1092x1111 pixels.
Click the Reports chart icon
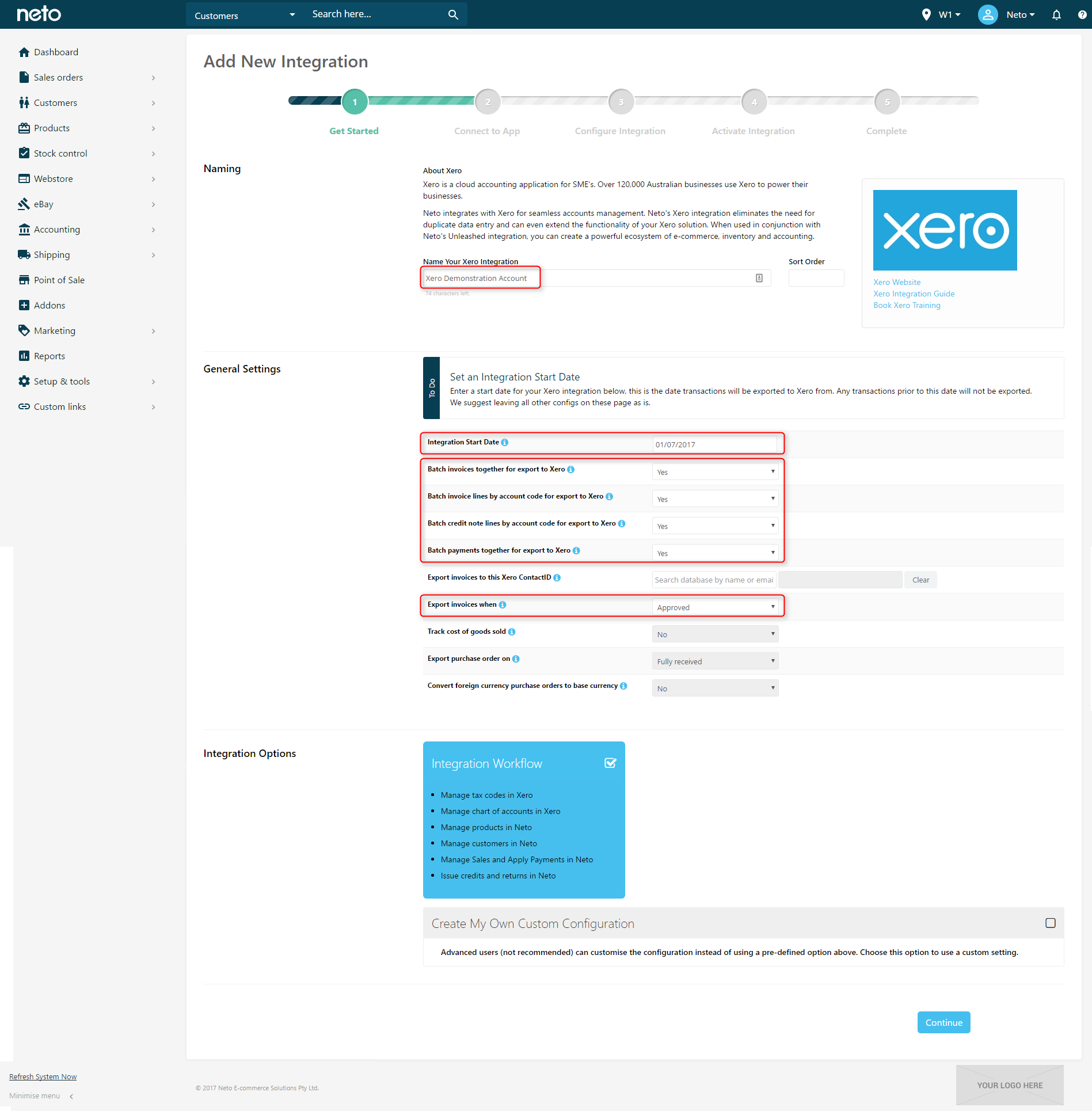[x=24, y=356]
